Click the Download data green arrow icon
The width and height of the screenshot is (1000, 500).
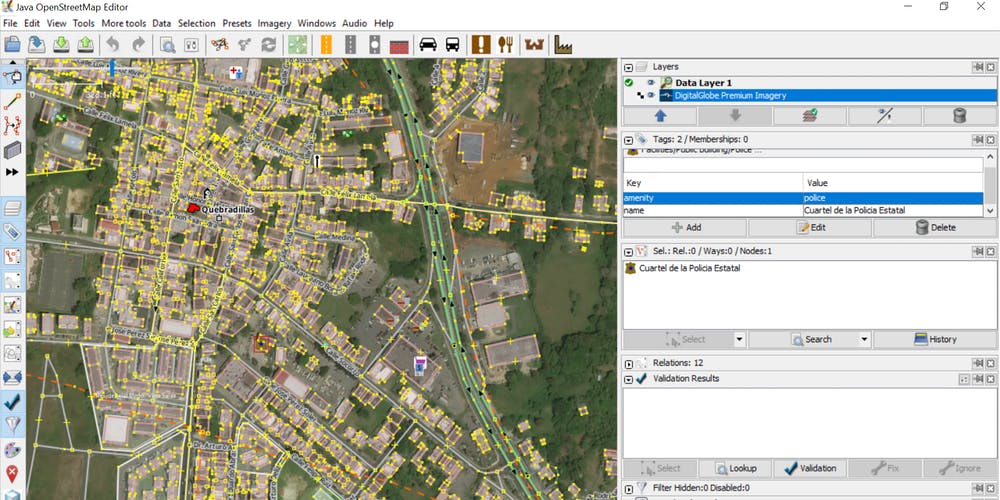tap(61, 44)
